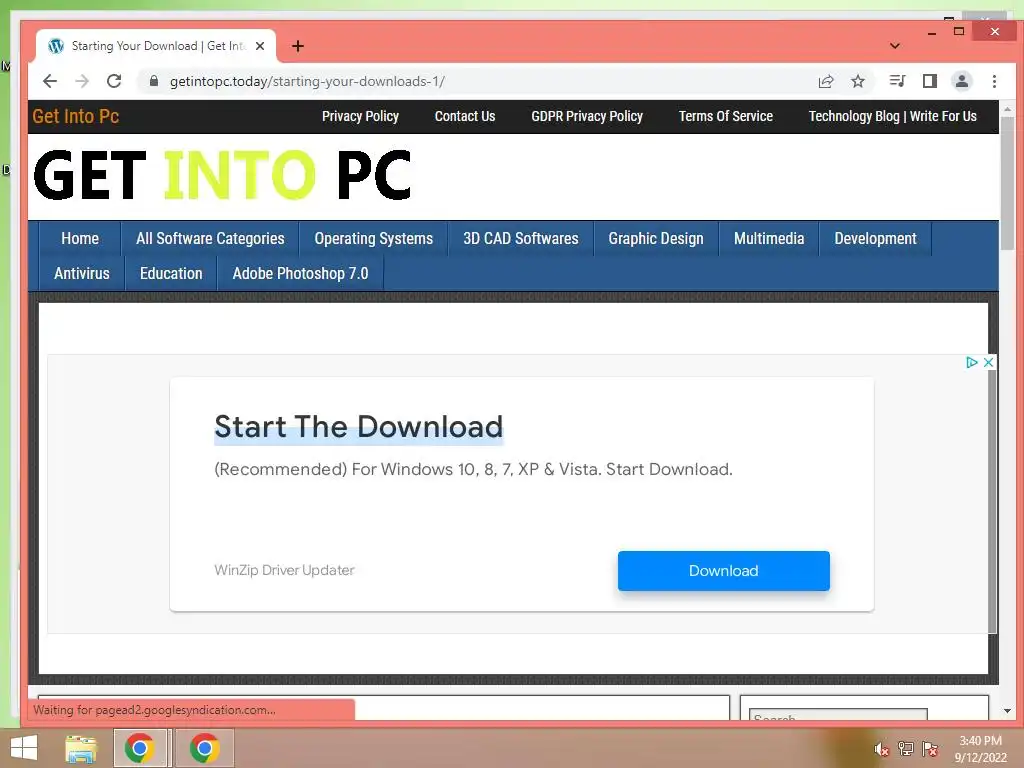Switch to first Chrome taskbar icon
The height and width of the screenshot is (768, 1024).
[140, 748]
